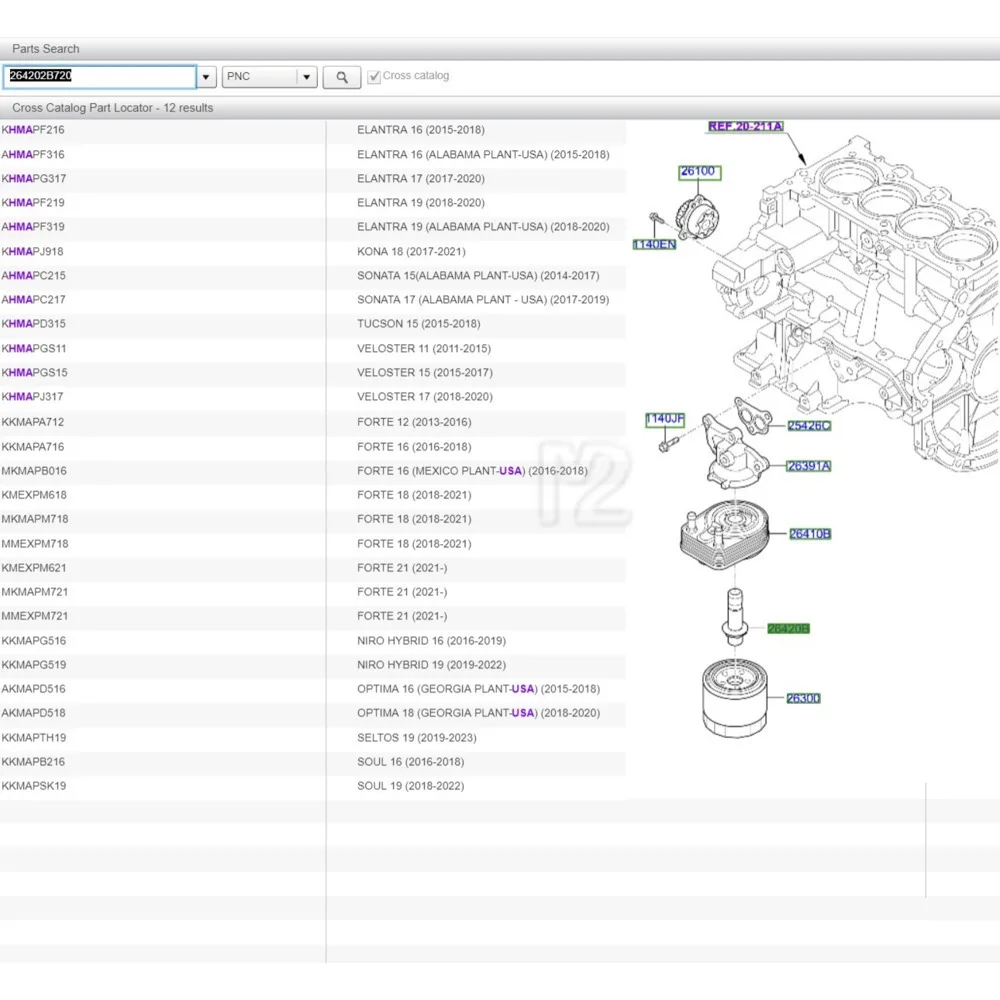Select part callout 26300 in diagram
This screenshot has height=1000, width=1000.
(x=803, y=698)
